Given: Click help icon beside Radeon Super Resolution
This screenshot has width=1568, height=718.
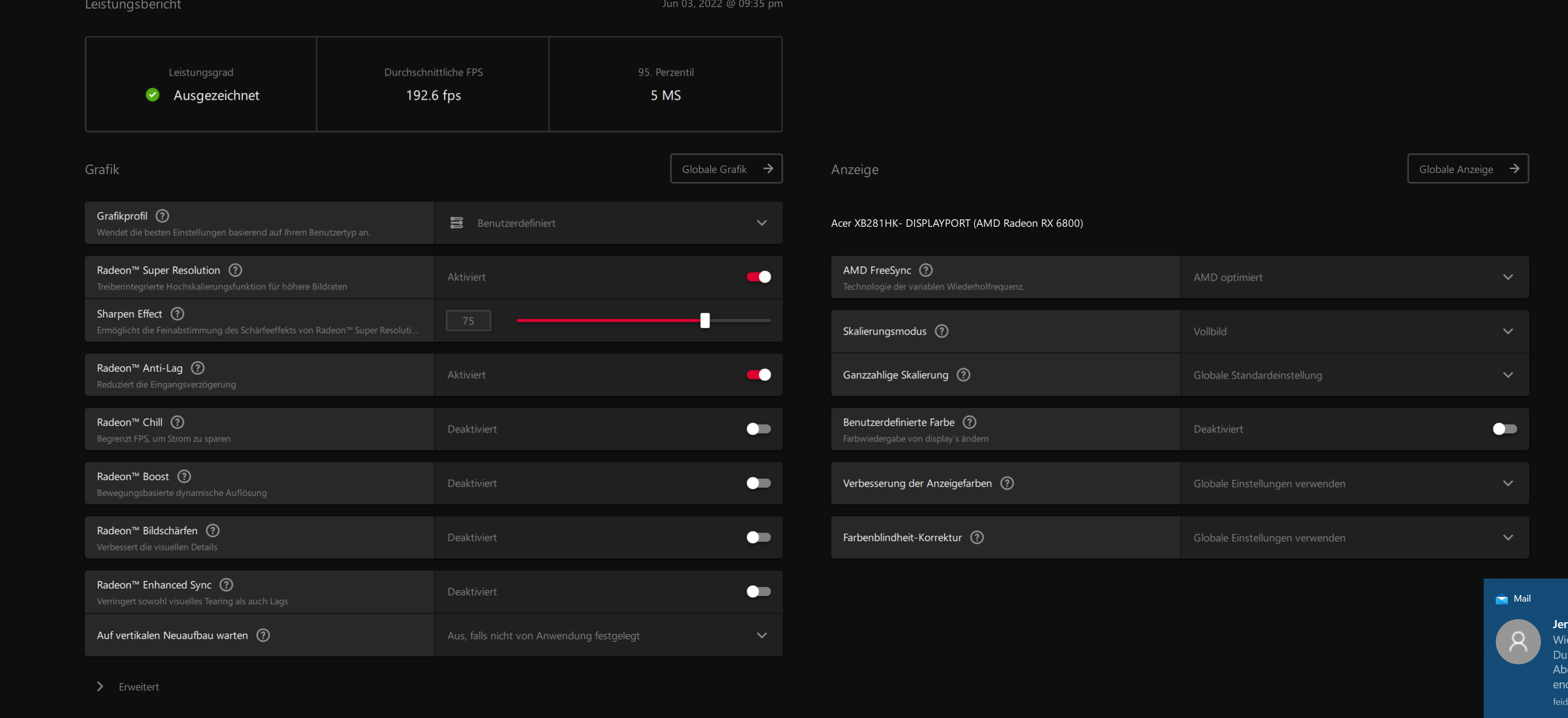Looking at the screenshot, I should (x=235, y=270).
